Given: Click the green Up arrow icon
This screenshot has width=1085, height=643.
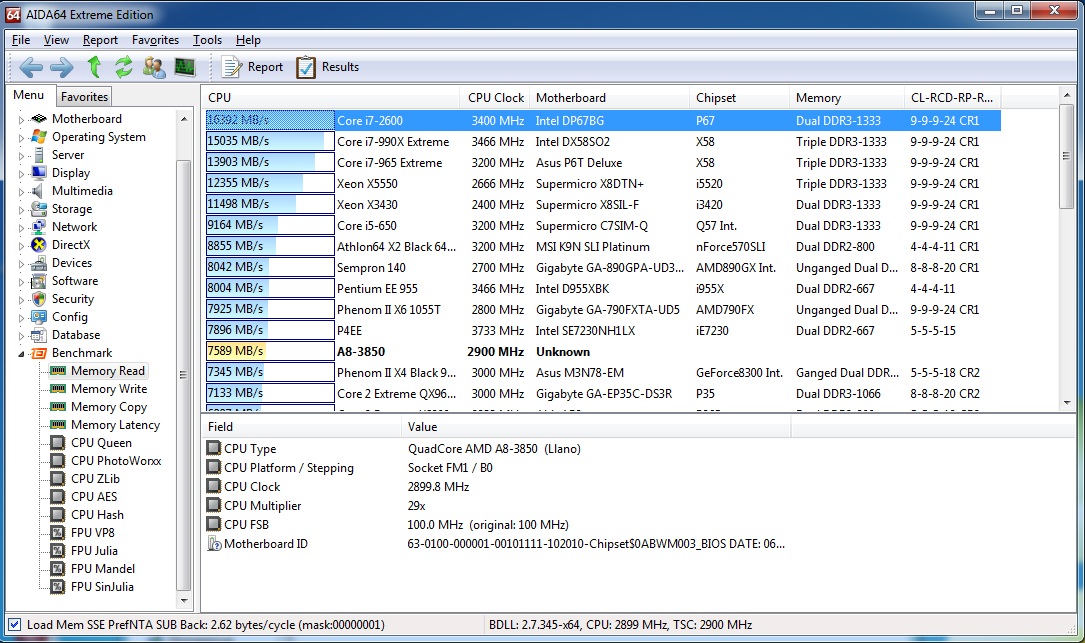Looking at the screenshot, I should coord(94,67).
